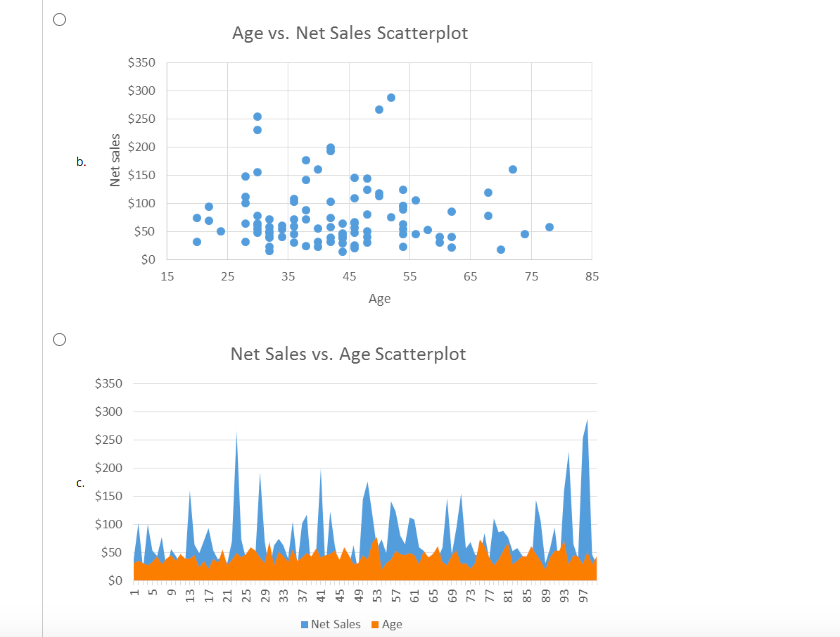Click the $50 axis label in chart b
This screenshot has width=840, height=637.
145,231
